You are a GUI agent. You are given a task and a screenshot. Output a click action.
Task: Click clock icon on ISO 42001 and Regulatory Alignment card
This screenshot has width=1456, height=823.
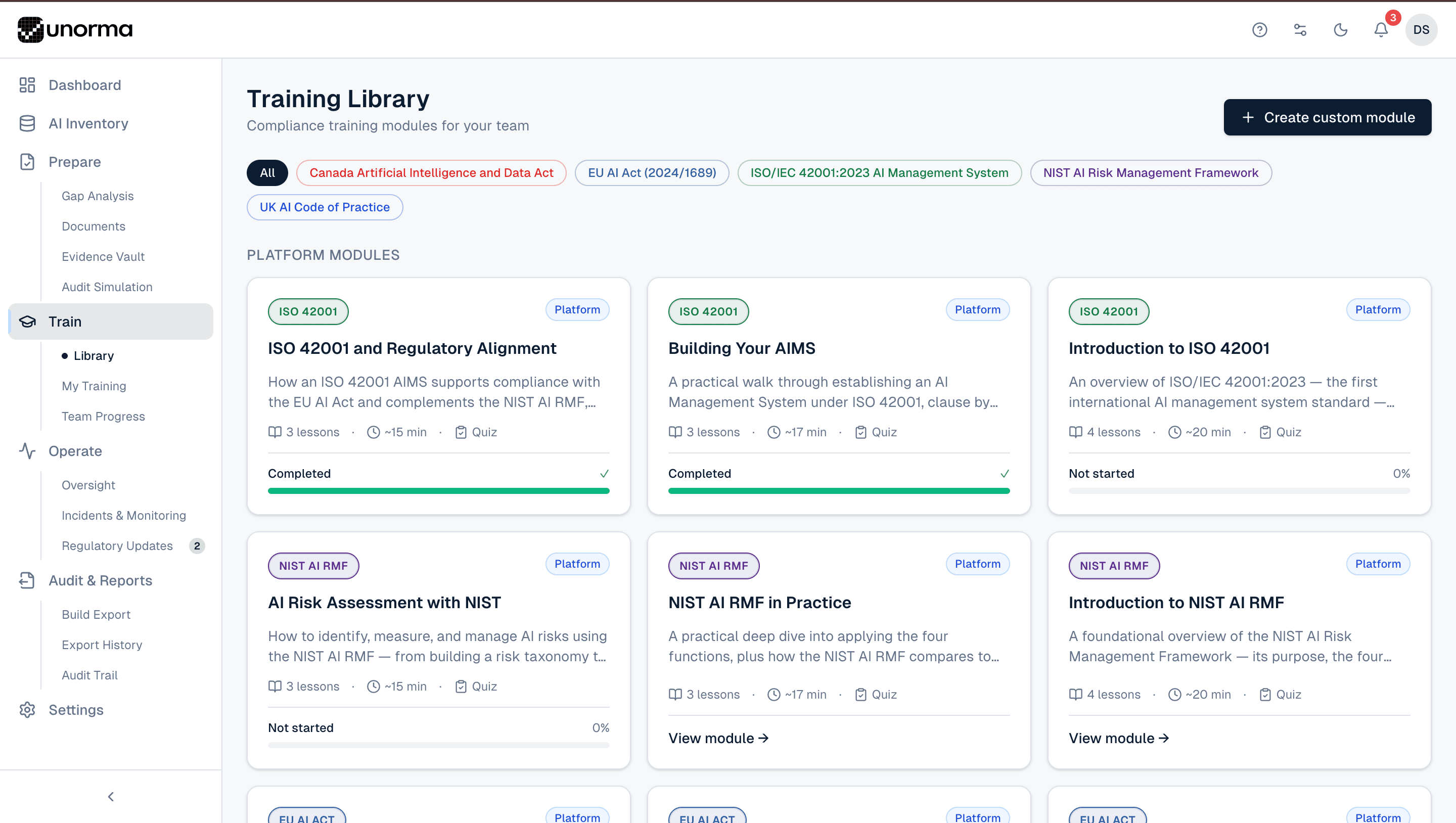[x=373, y=432]
